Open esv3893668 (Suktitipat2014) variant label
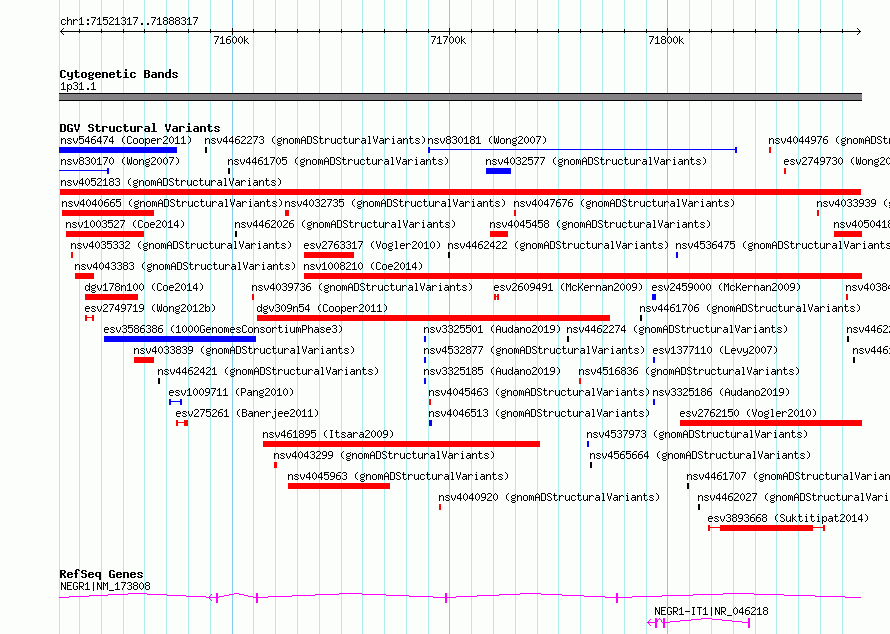 (788, 518)
